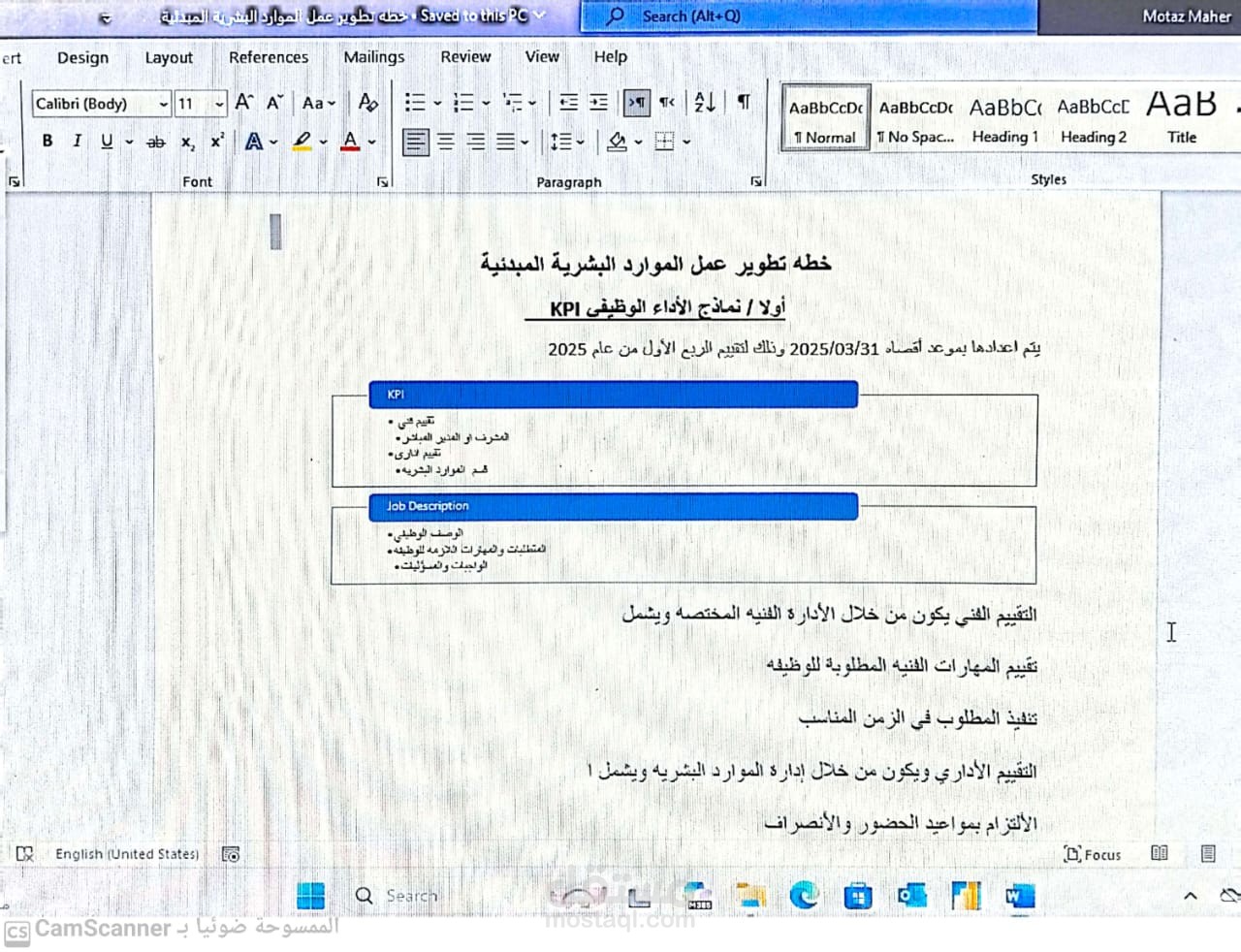Open Font dialog launcher
The width and height of the screenshot is (1241, 952).
tap(383, 181)
